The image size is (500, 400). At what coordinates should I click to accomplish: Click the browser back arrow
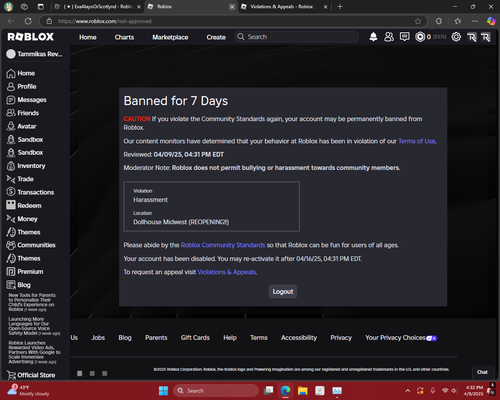(11, 21)
